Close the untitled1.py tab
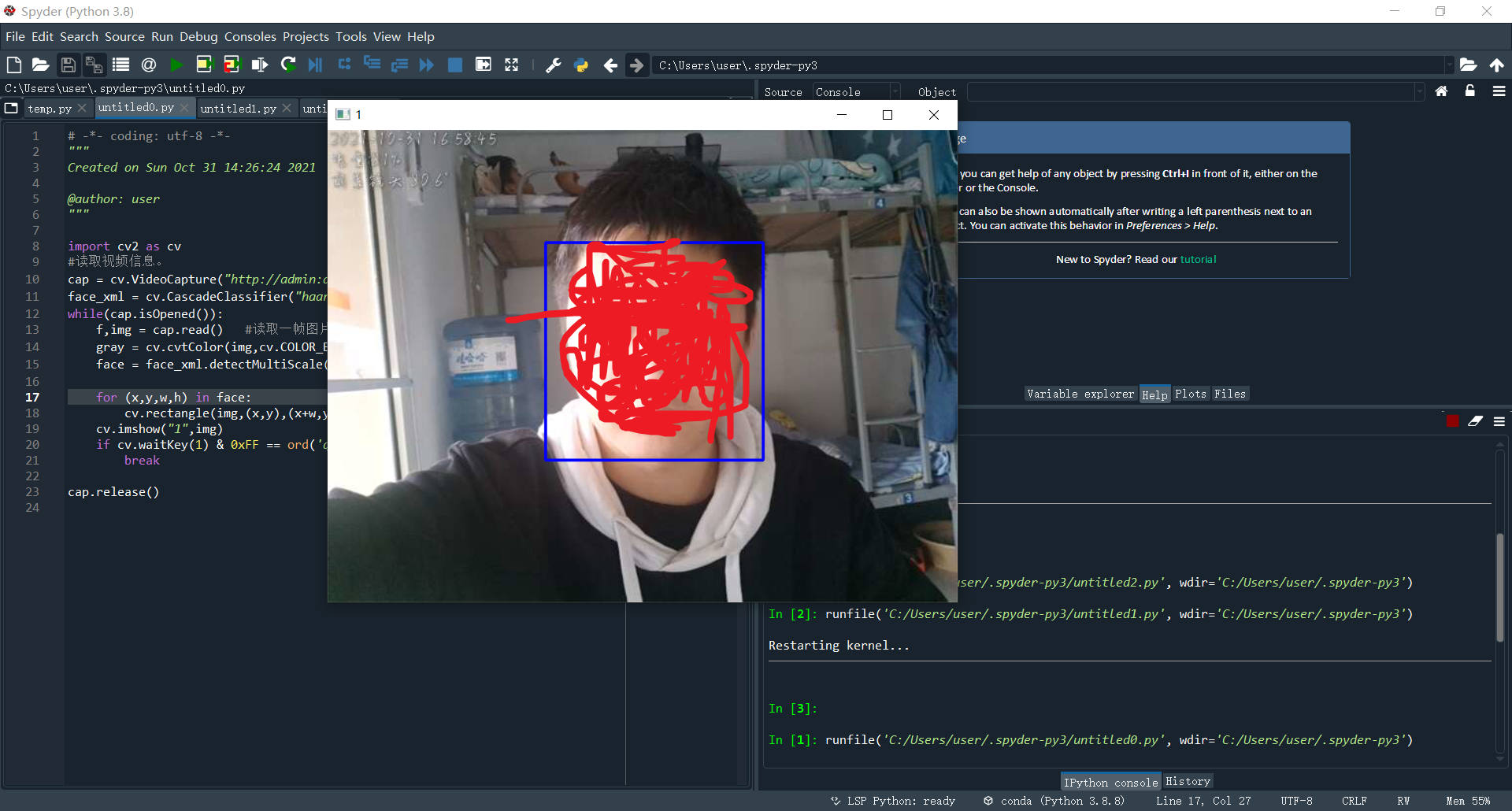The image size is (1512, 811). (287, 108)
